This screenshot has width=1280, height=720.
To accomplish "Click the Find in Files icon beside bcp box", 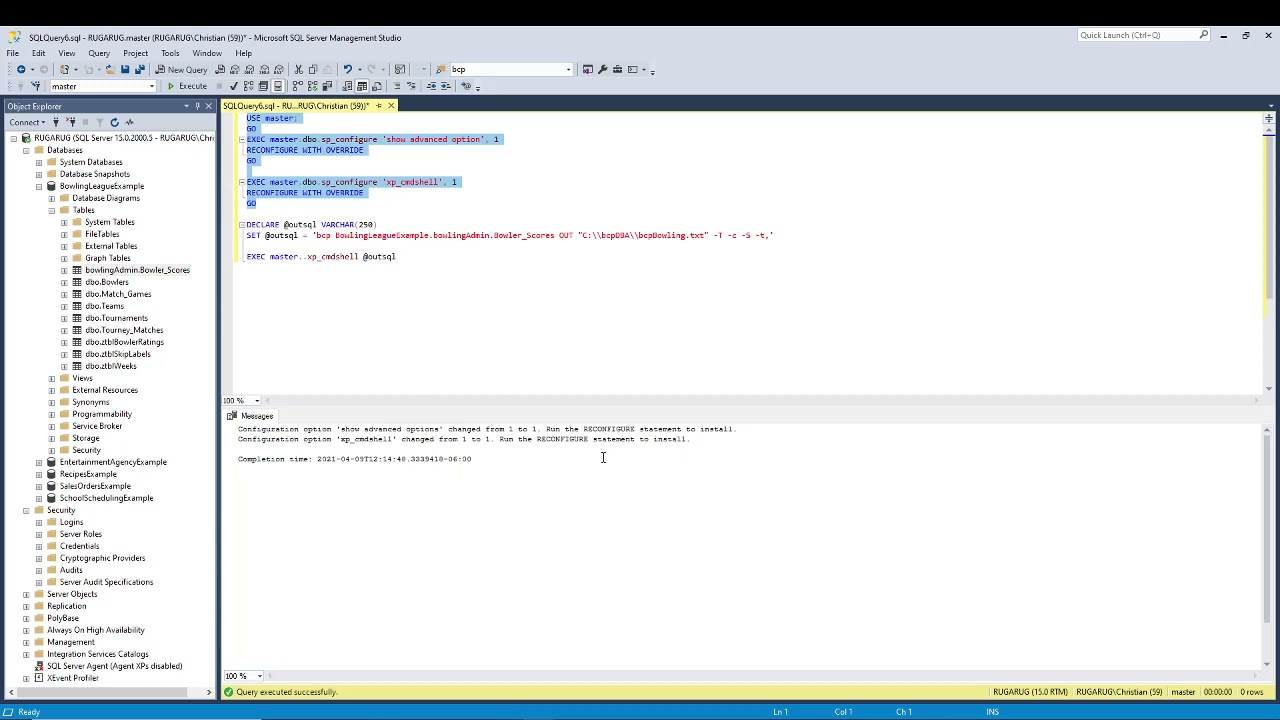I will click(x=440, y=69).
